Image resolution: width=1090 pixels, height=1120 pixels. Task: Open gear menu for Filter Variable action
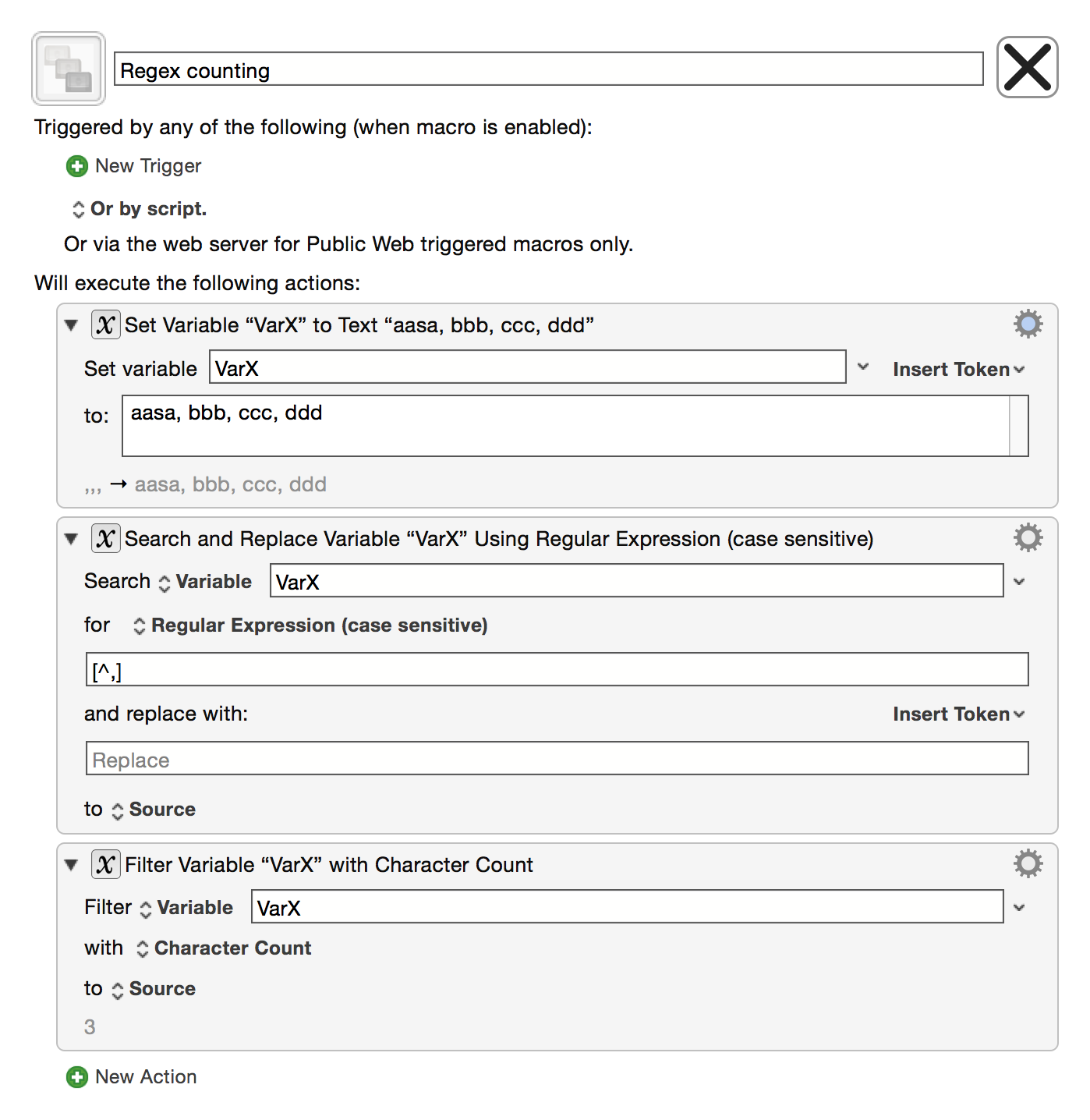point(1028,863)
